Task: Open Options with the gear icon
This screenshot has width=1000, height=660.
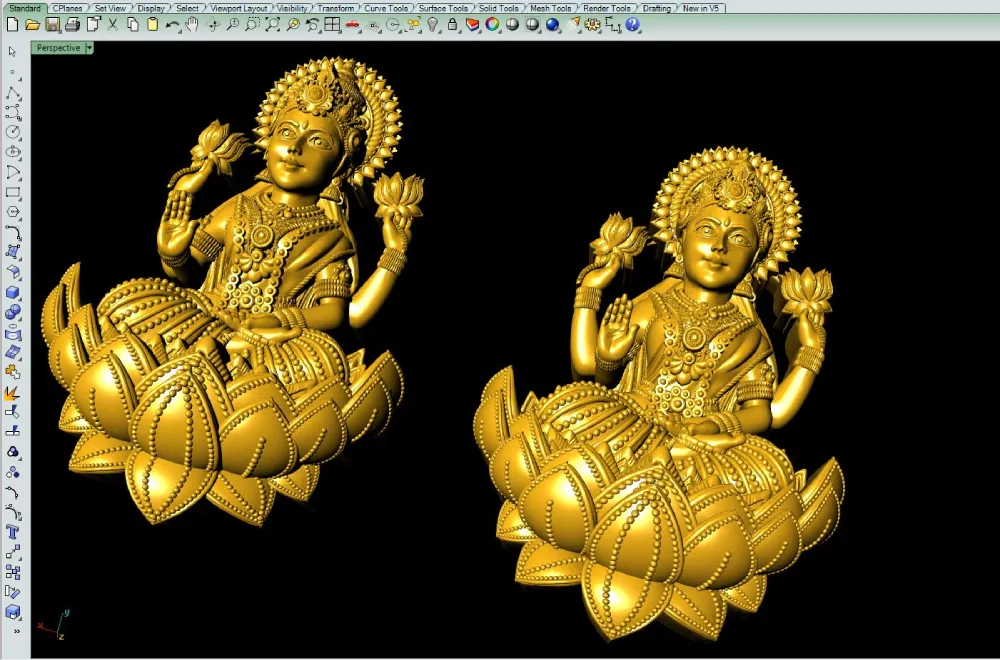Action: point(593,25)
